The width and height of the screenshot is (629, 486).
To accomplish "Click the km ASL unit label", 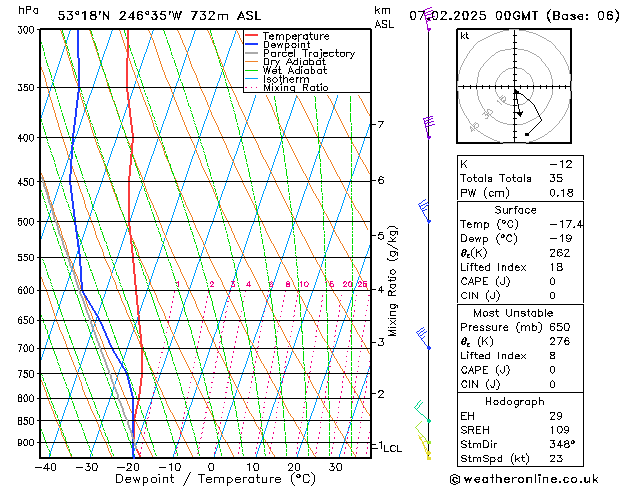I will (384, 17).
